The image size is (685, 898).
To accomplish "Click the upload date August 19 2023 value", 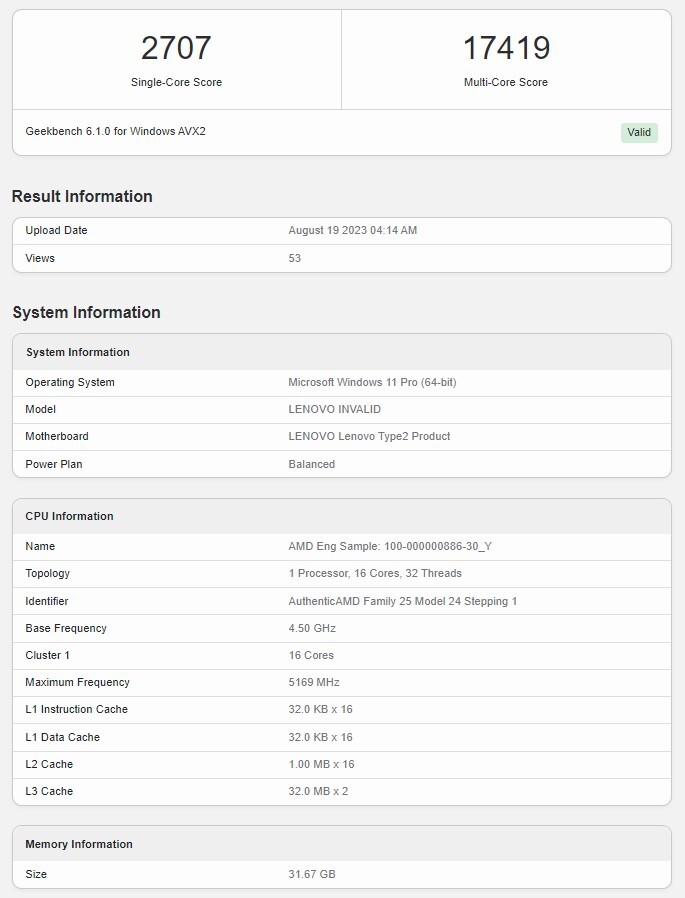I will [x=352, y=230].
